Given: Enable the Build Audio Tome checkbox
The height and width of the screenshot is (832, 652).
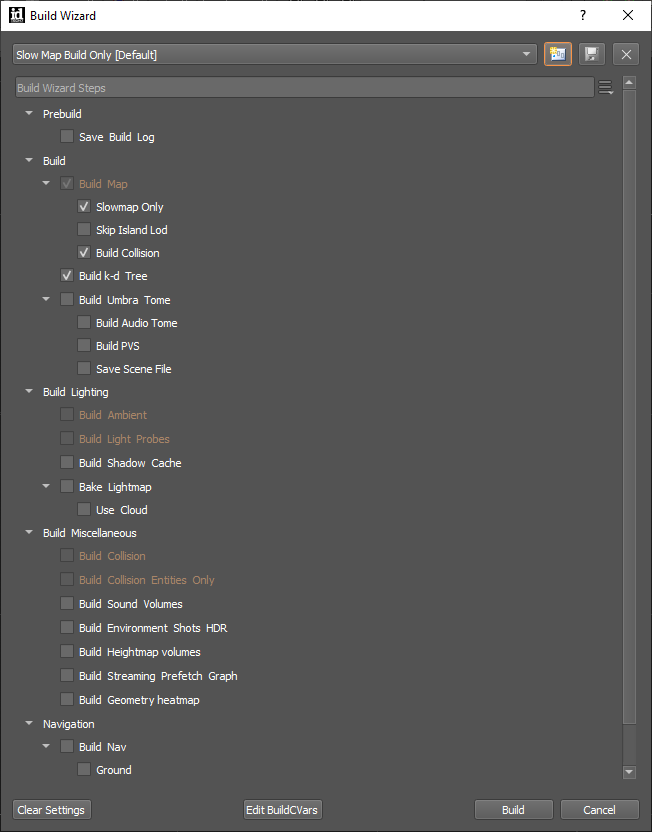Looking at the screenshot, I should [84, 322].
